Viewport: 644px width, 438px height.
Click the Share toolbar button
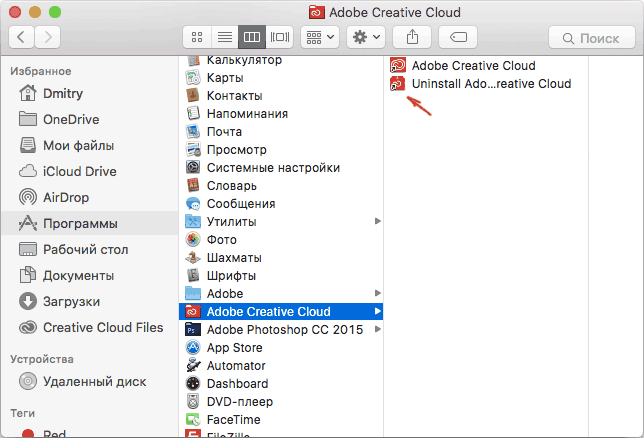[412, 37]
